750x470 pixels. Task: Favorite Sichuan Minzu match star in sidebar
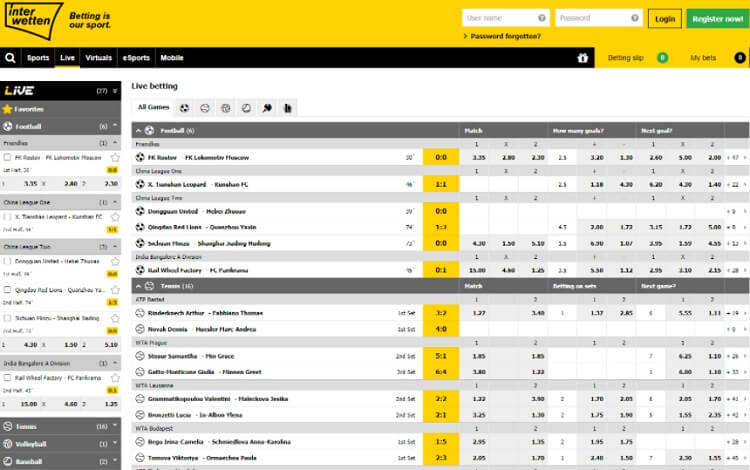click(x=115, y=318)
